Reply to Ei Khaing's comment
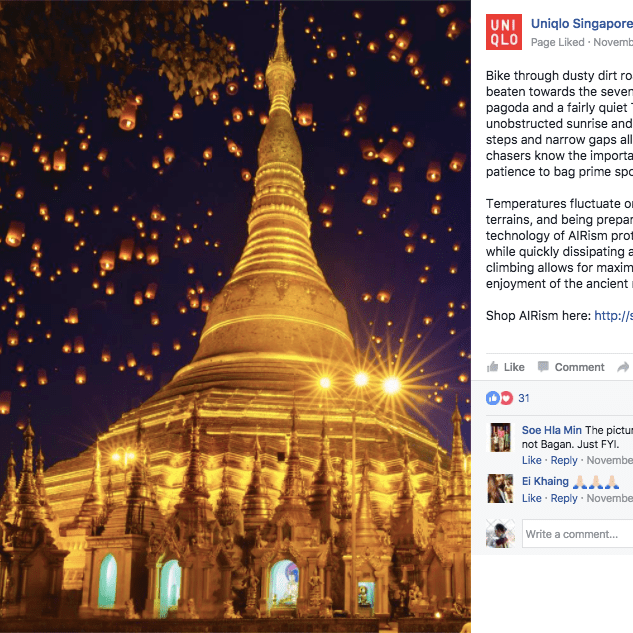This screenshot has height=633, width=633. pos(564,498)
